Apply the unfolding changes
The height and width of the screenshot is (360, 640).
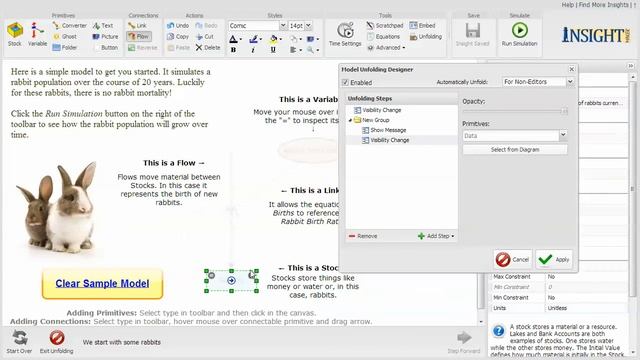pyautogui.click(x=554, y=259)
